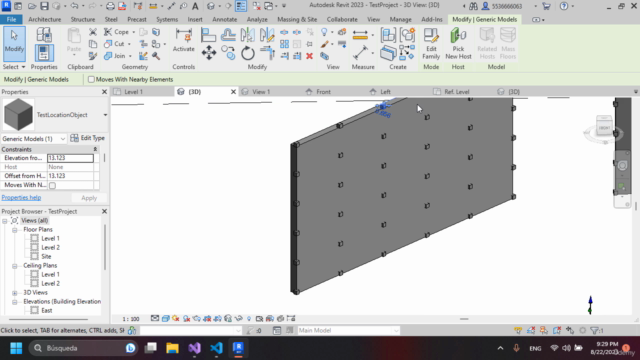
Task: Toggle Moves With Nearby Elements in options bar
Action: click(91, 79)
